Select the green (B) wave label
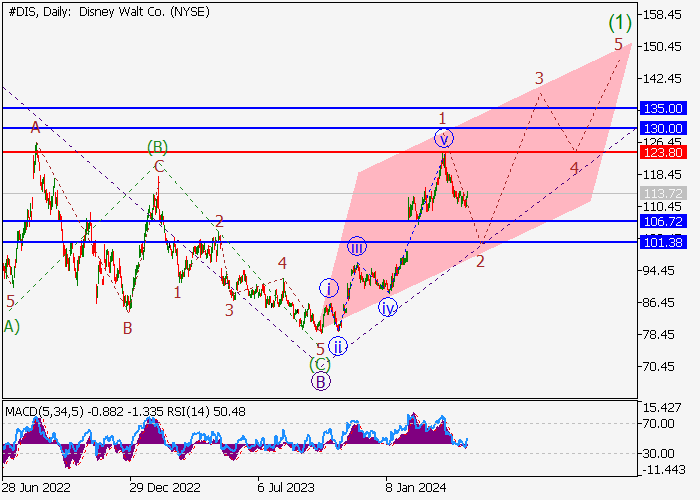Image resolution: width=700 pixels, height=500 pixels. (x=158, y=147)
